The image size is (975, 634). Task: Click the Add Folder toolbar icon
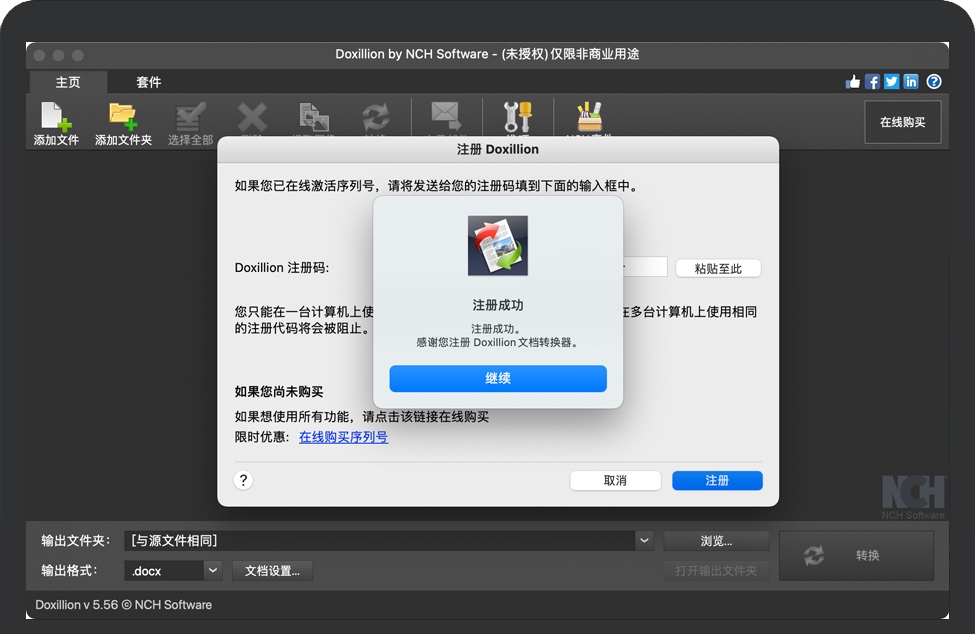point(123,123)
